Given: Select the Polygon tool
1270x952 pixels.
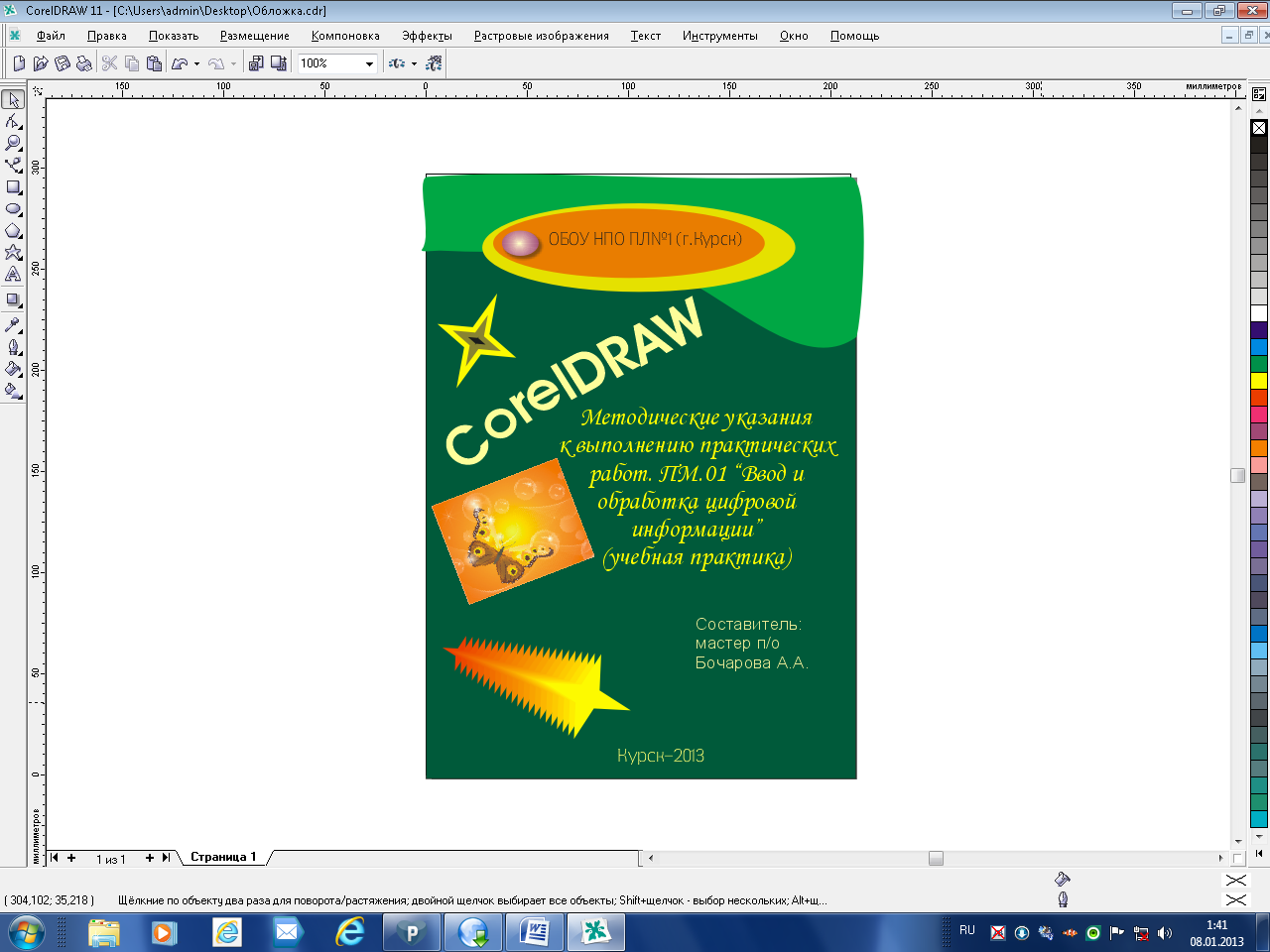Looking at the screenshot, I should 13,230.
